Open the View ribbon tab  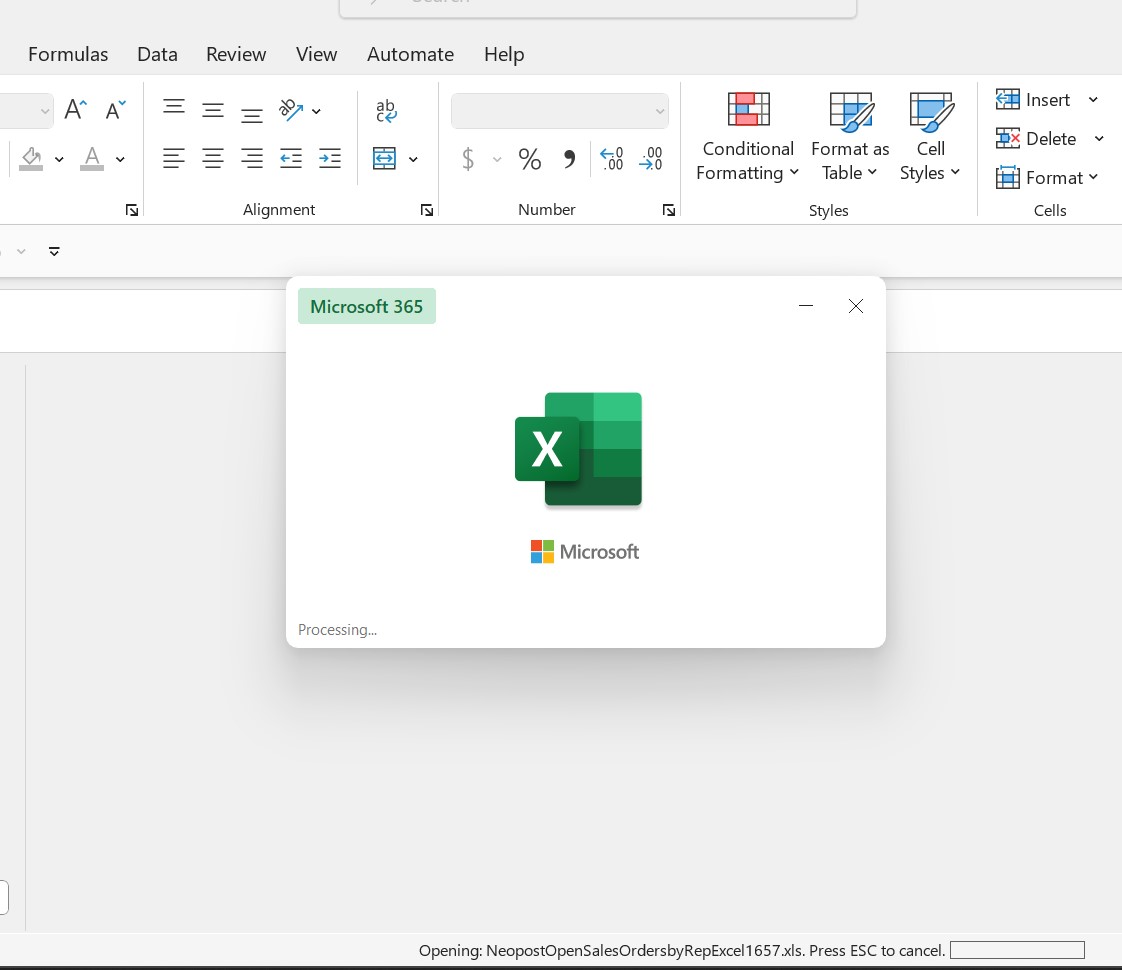coord(316,54)
